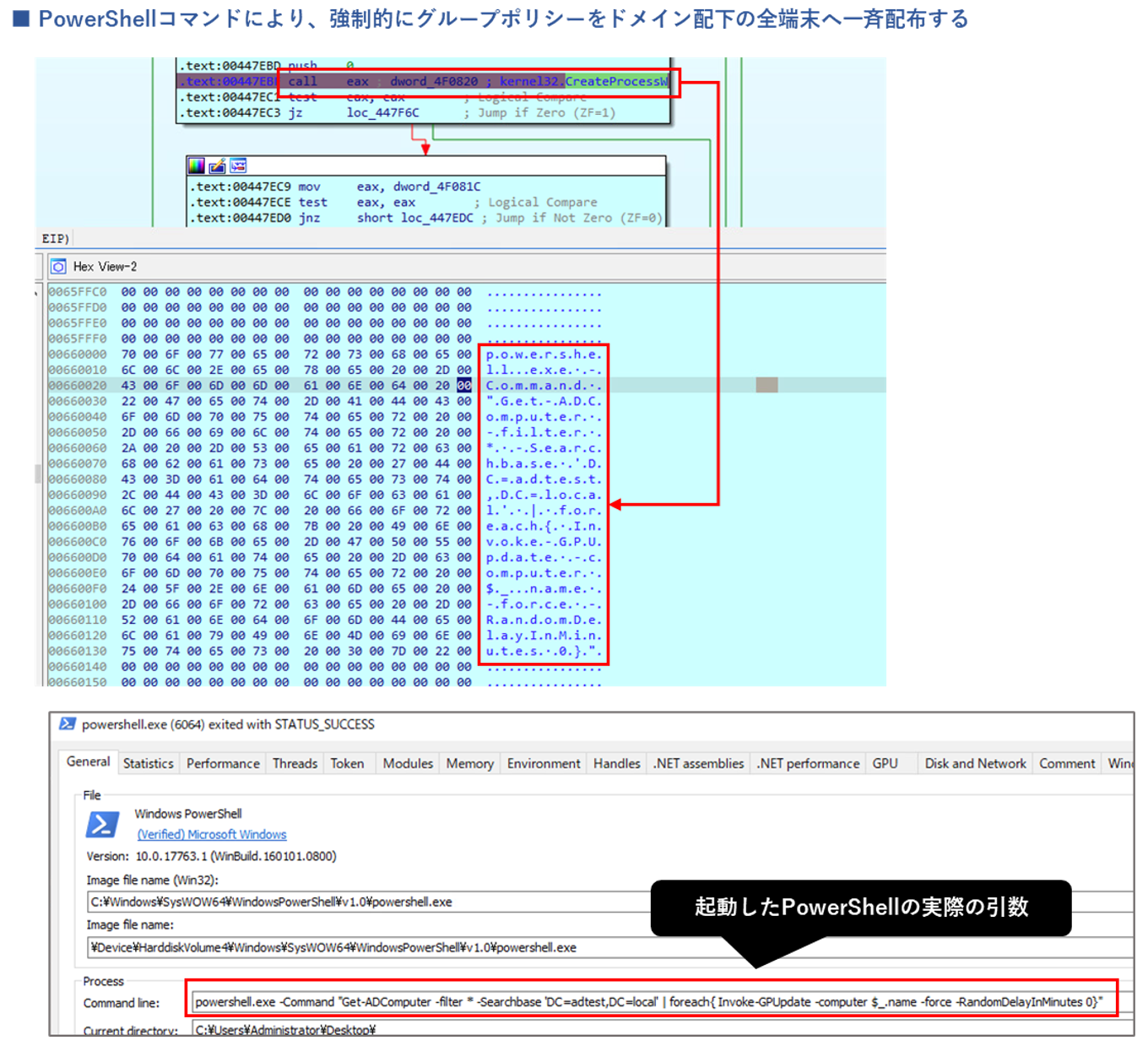The width and height of the screenshot is (1148, 1046).
Task: Click the highlighted 00 byte in hex view
Action: click(x=464, y=385)
